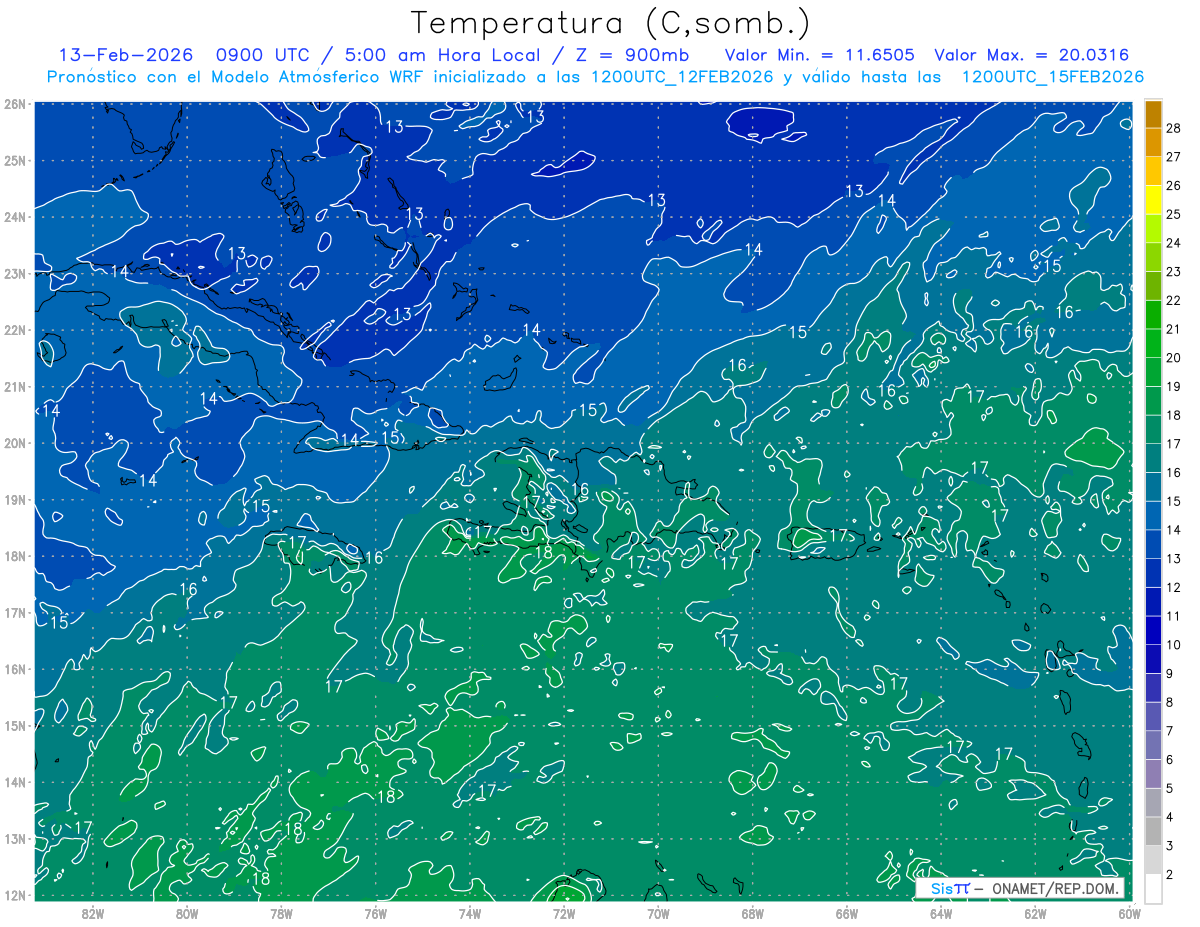Click the '23N' latitude label
This screenshot has height=927, width=1200.
pos(14,273)
